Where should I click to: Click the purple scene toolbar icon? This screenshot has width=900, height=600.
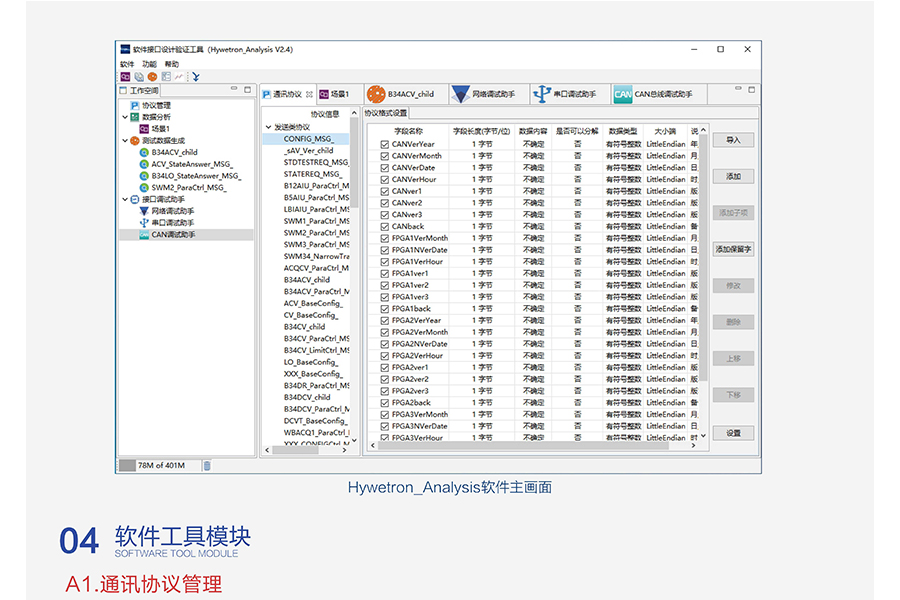(x=125, y=76)
